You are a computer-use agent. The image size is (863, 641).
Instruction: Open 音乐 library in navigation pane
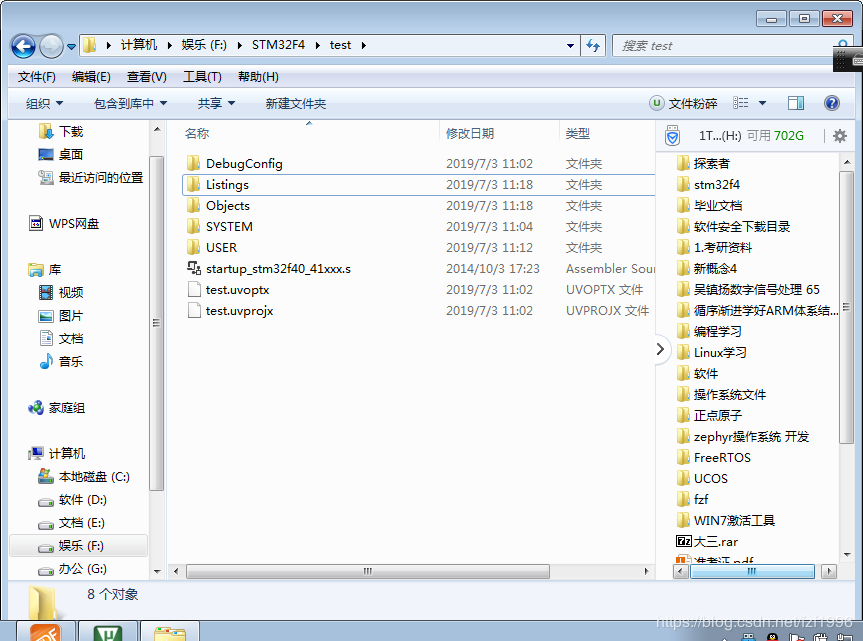point(71,361)
